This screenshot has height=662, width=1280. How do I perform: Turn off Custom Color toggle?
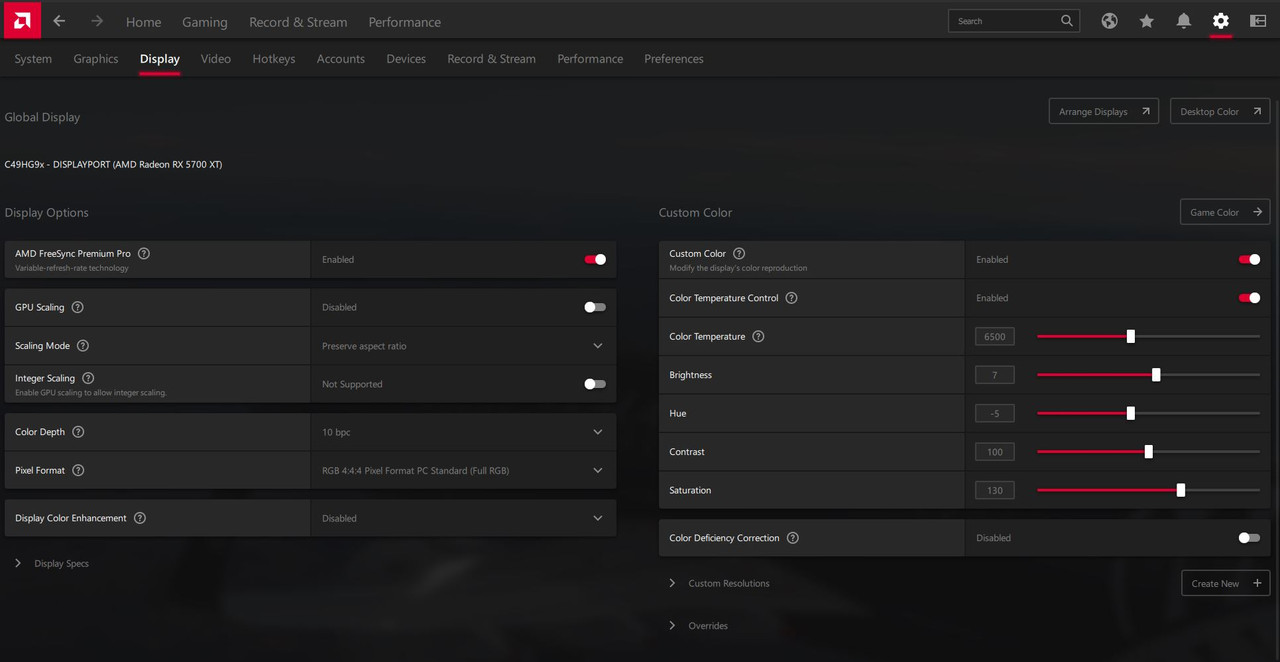pos(1249,259)
